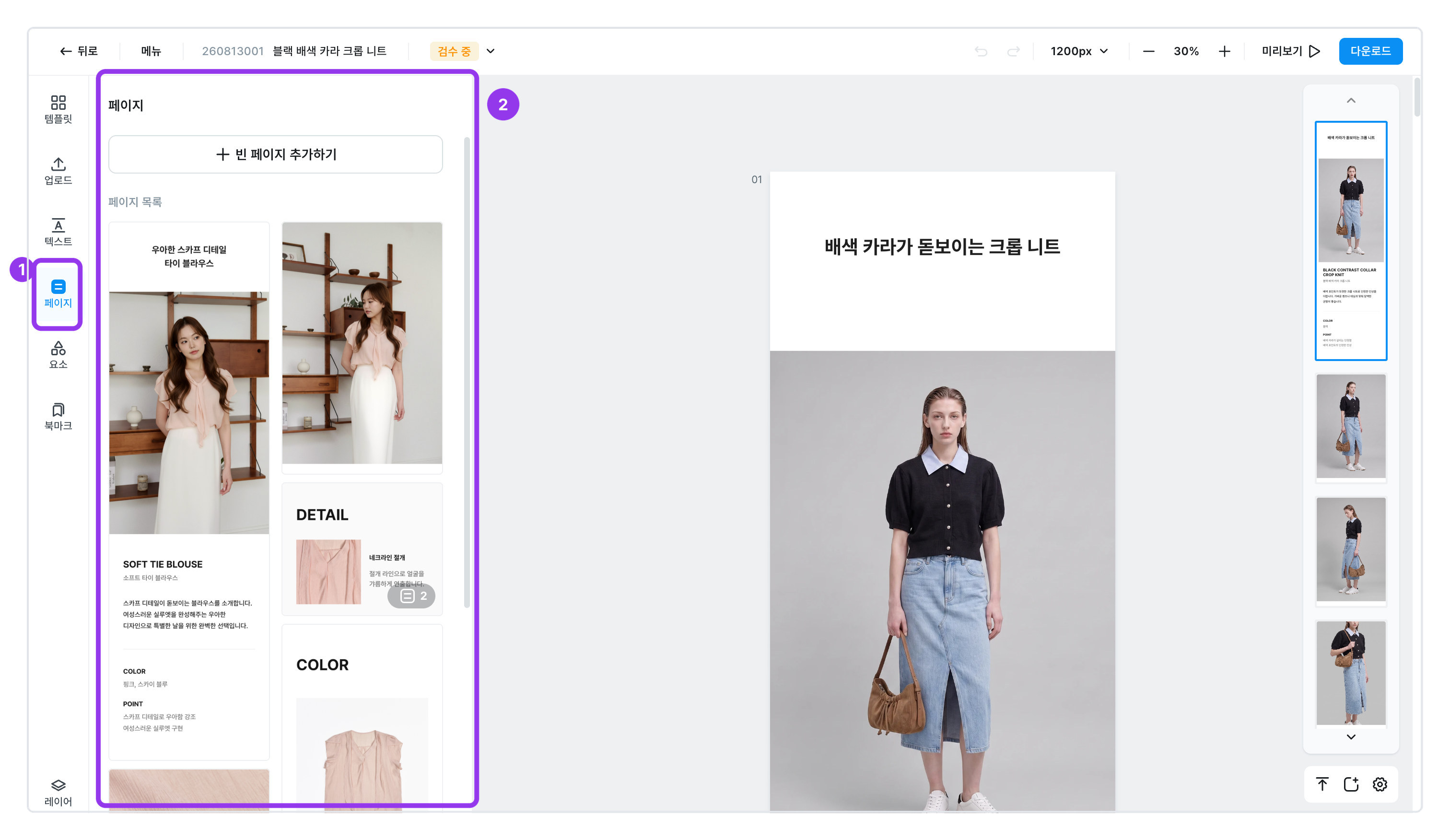Select the 페이지 sidebar tab
The image size is (1450, 840).
click(58, 294)
